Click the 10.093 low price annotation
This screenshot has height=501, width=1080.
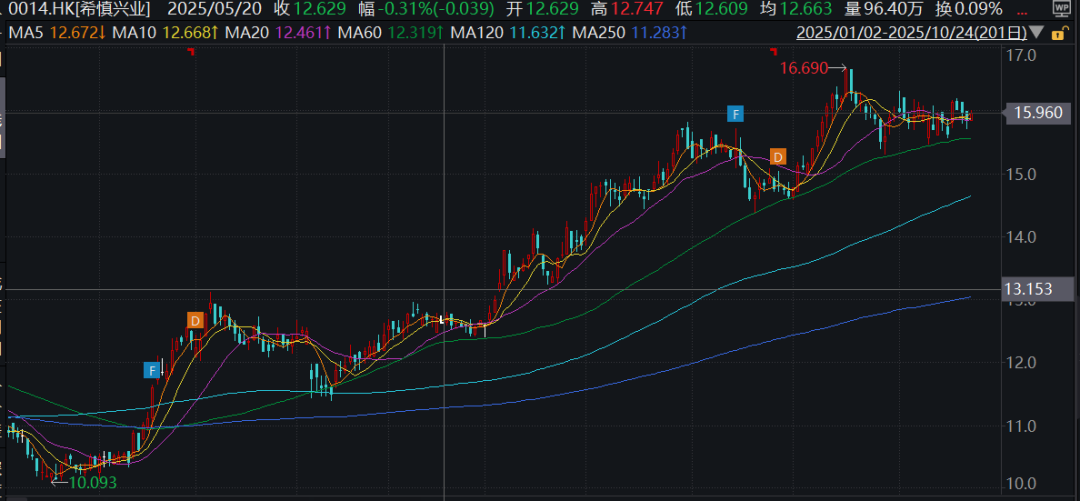[x=88, y=484]
